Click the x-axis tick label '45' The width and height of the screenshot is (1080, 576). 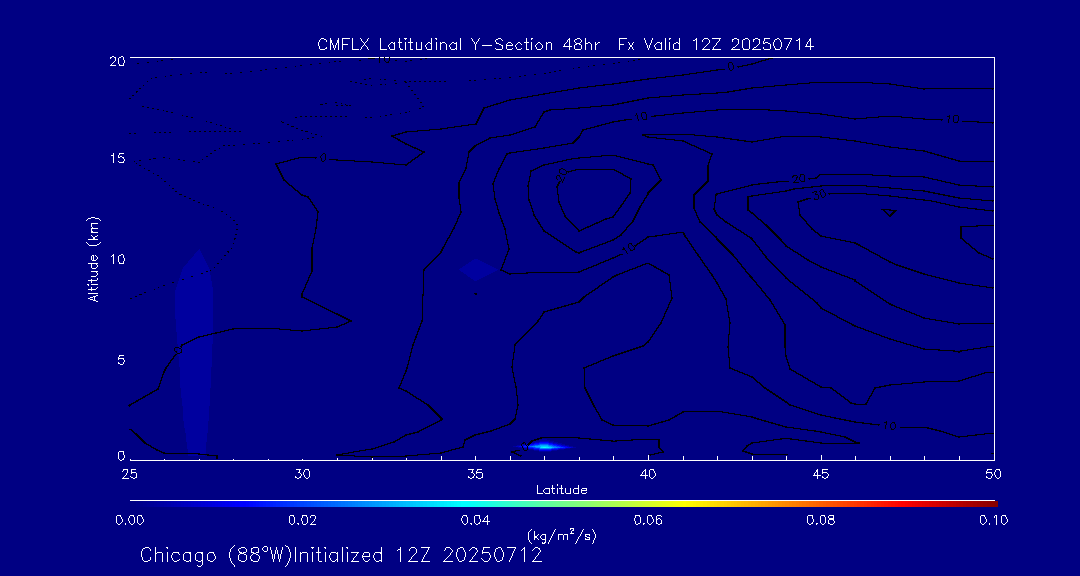tap(821, 474)
